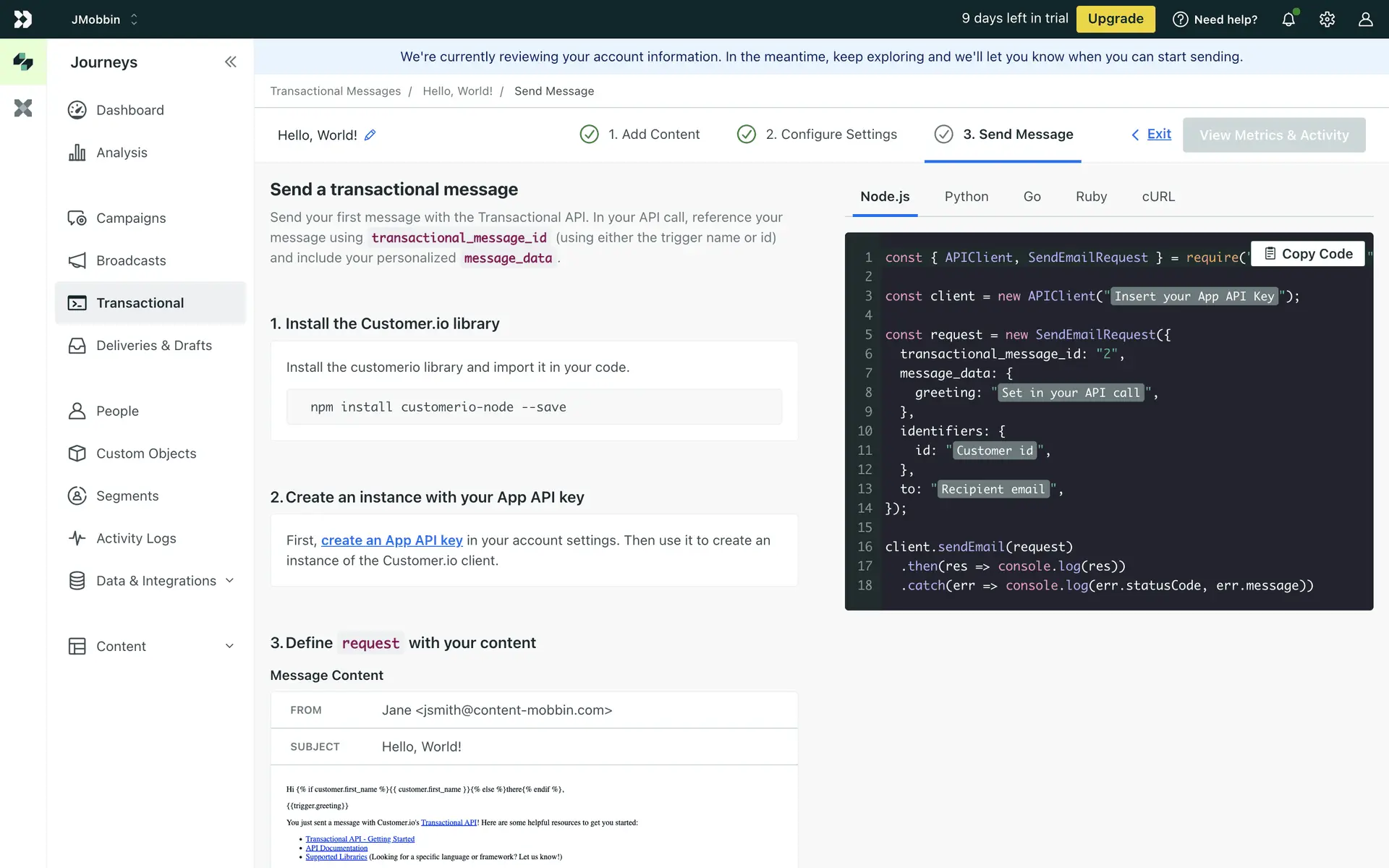Click the Dashboard gauge icon in sidebar
This screenshot has height=868, width=1389.
click(x=77, y=110)
